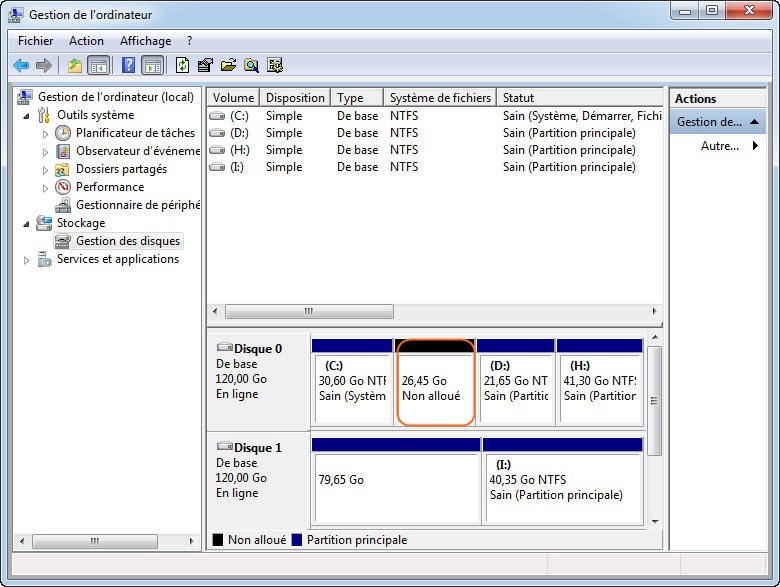The width and height of the screenshot is (780, 587).
Task: Toggle the show/hide Action pane toolbar button
Action: (152, 66)
